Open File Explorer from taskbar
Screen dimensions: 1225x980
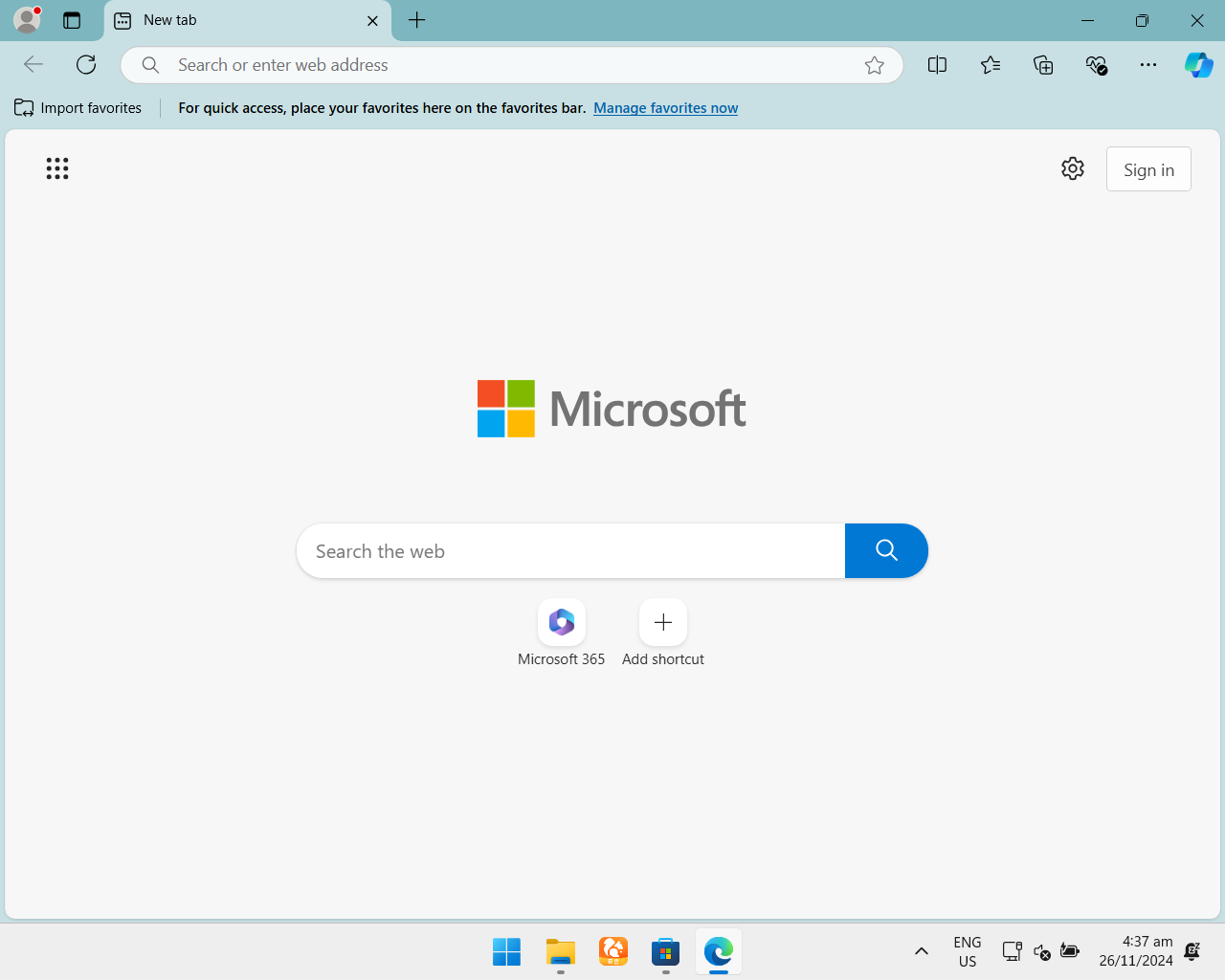(x=560, y=951)
